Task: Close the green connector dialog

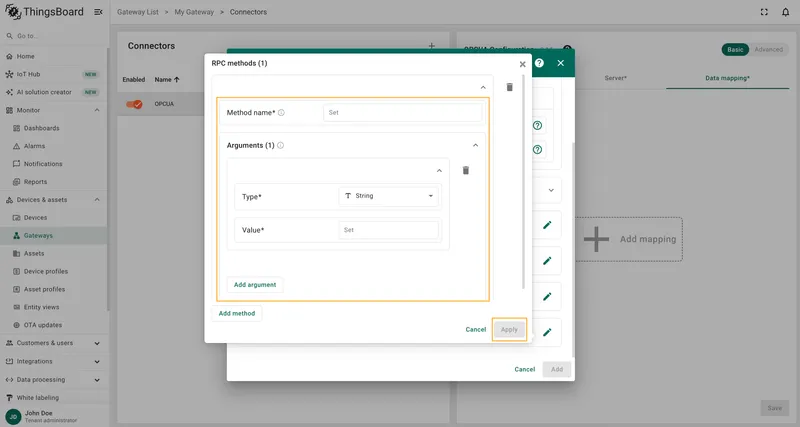Action: [560, 63]
